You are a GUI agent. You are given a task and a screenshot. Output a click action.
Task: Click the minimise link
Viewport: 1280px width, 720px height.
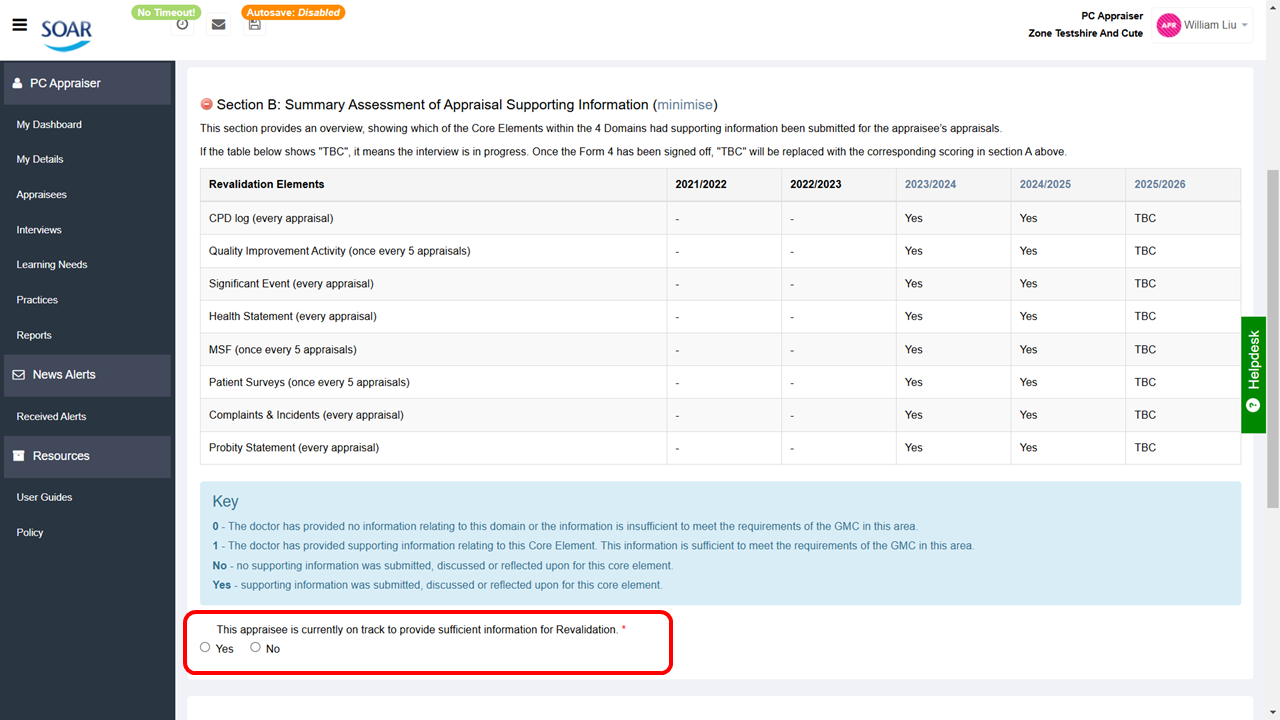click(685, 104)
